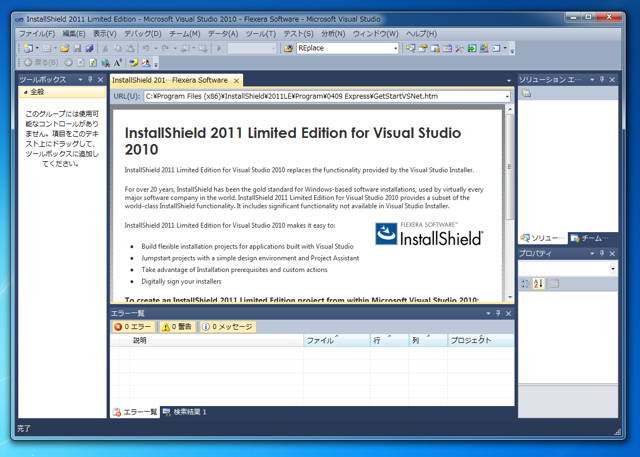Screen dimensions: 640x457
Task: Open the New Project dropdown arrow
Action: coord(37,49)
